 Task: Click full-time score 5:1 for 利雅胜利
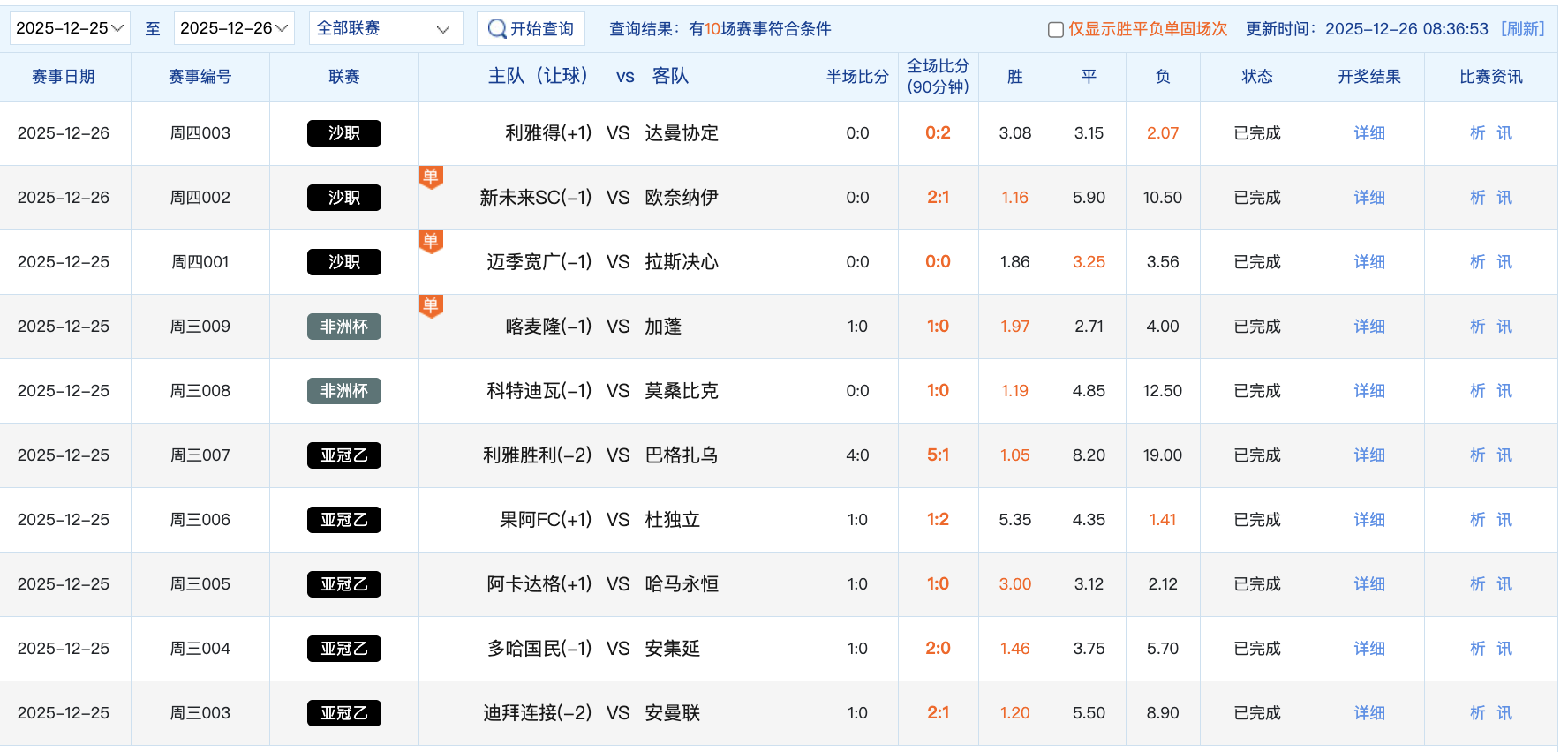(938, 455)
